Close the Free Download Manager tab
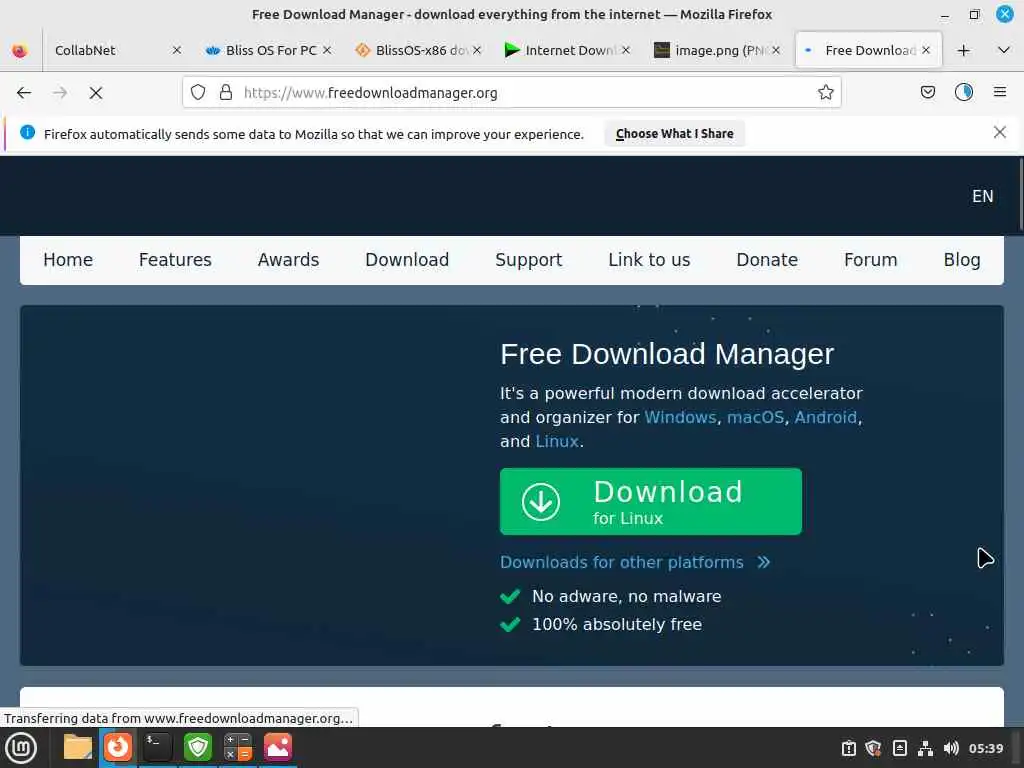Screen dimensions: 1024x768 click(x=926, y=50)
